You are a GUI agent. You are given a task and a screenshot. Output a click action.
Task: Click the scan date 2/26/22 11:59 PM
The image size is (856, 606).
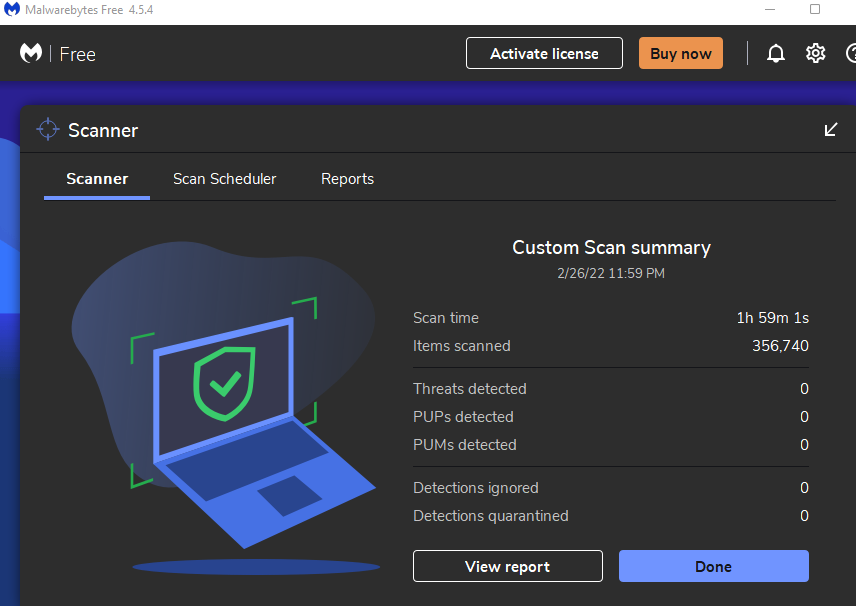(x=611, y=274)
